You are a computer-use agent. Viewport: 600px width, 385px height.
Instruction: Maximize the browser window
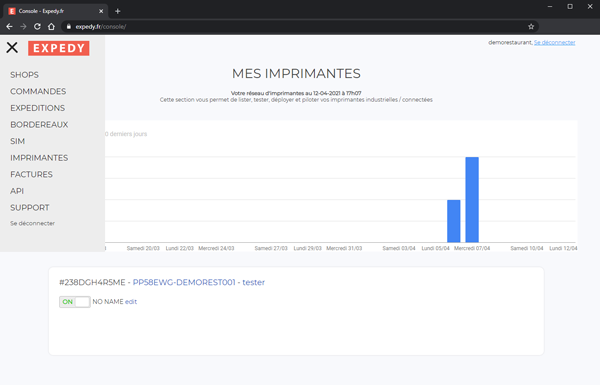coord(570,7)
